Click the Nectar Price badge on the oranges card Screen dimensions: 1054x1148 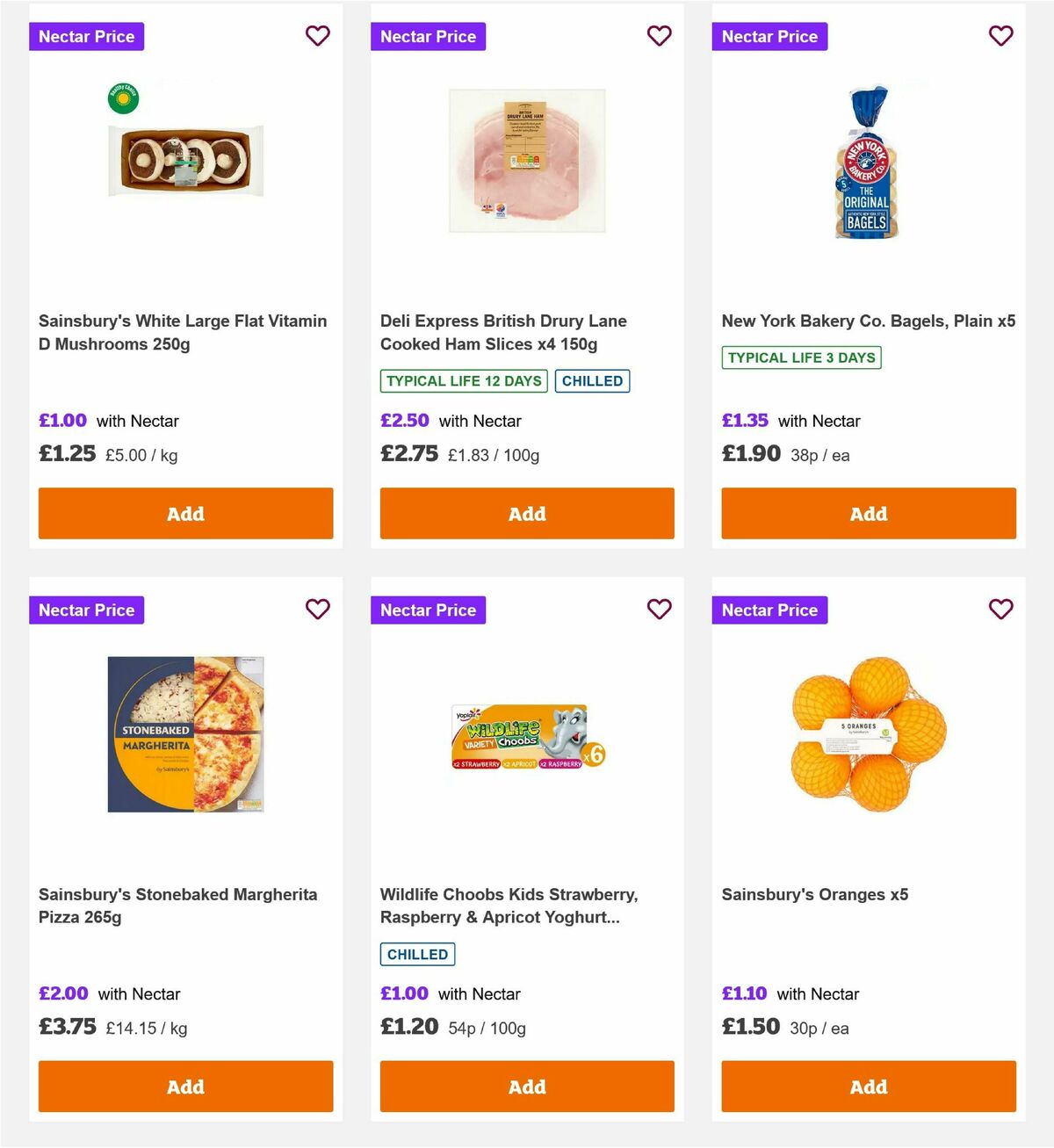769,609
